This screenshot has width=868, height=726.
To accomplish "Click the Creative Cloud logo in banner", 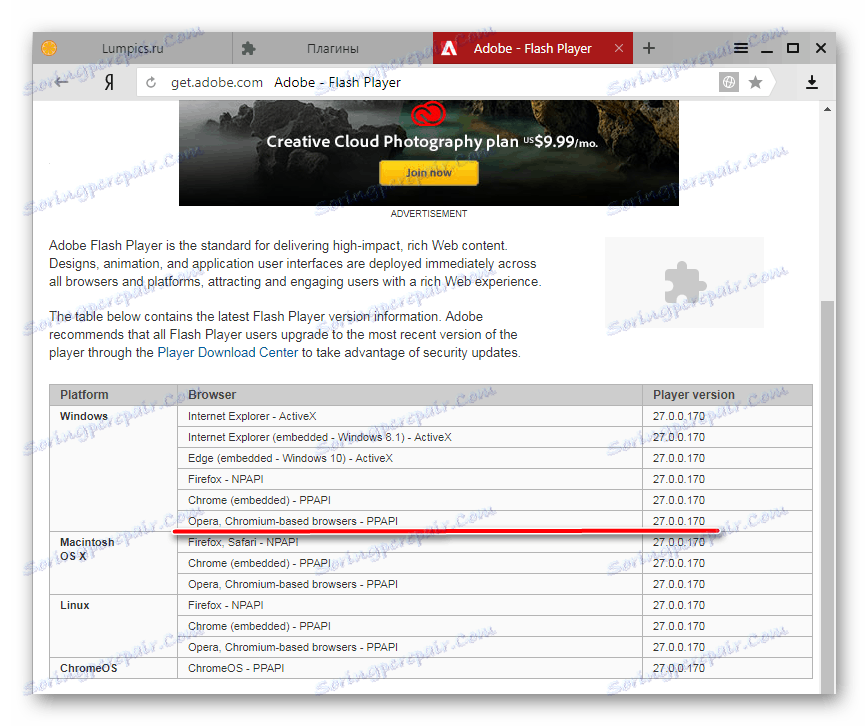I will (428, 114).
